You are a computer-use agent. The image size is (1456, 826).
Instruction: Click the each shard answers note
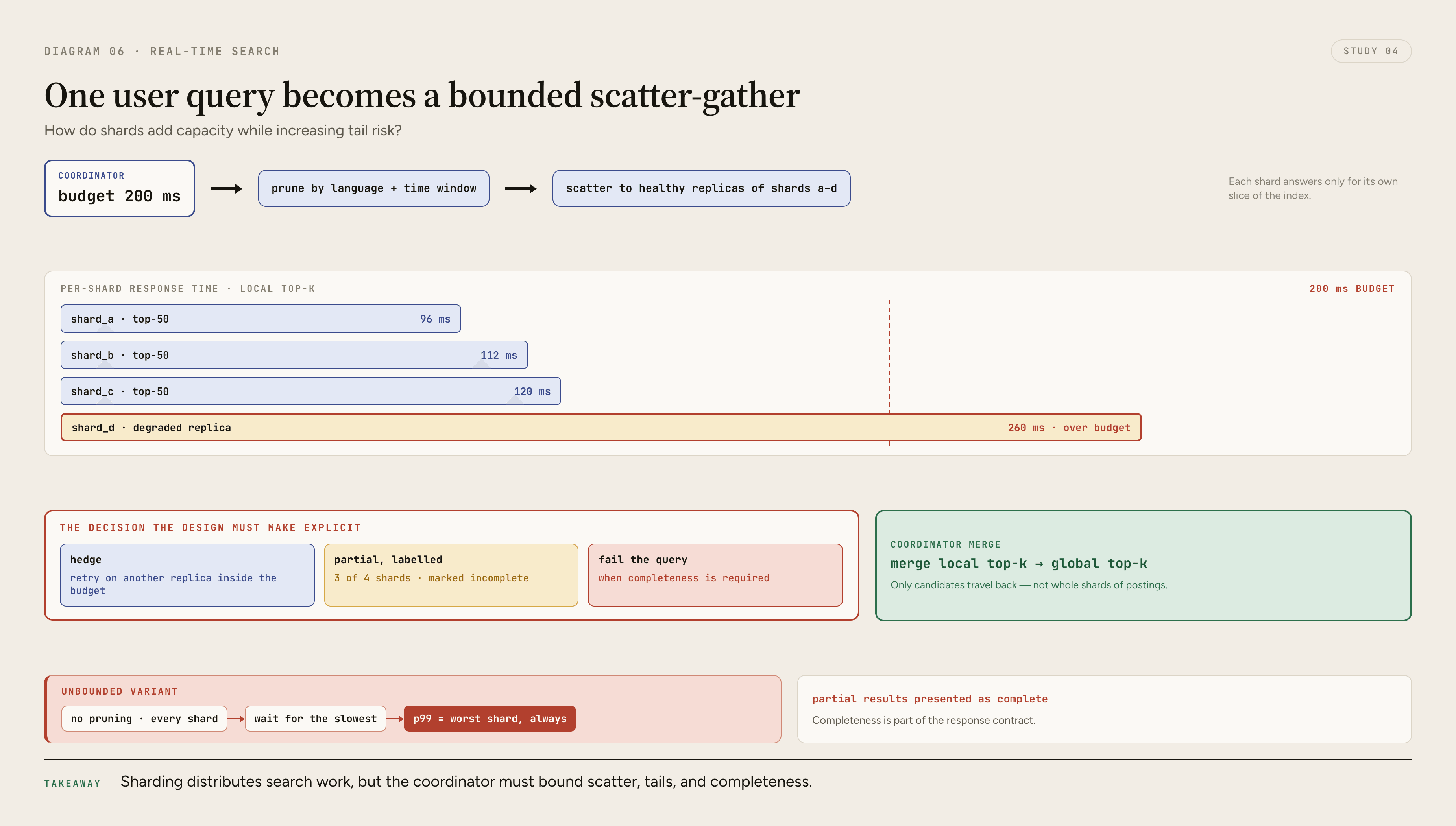click(1313, 188)
